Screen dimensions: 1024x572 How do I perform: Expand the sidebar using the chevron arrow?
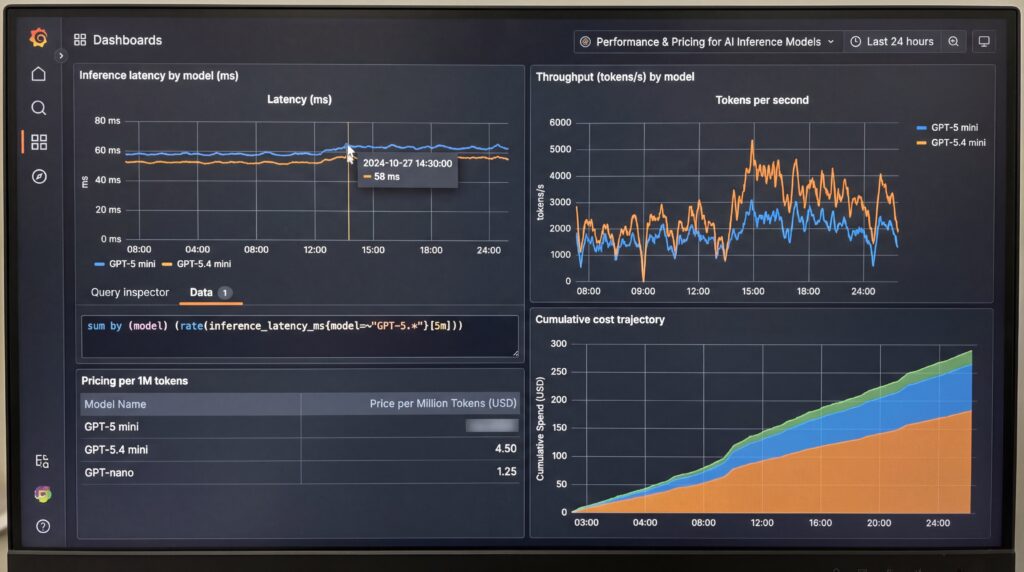[60, 56]
